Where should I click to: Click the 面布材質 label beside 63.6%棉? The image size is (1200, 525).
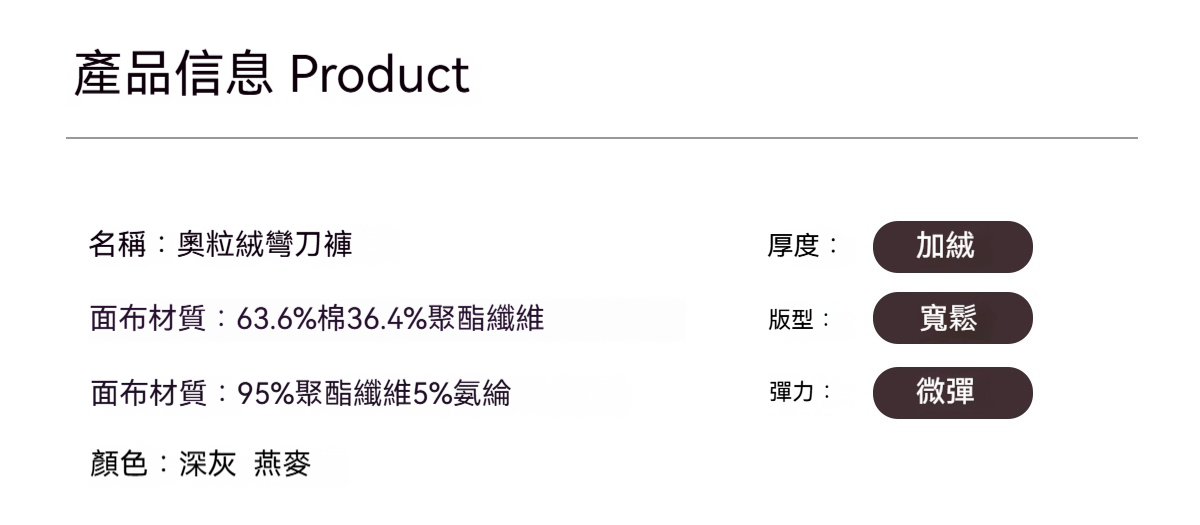pyautogui.click(x=147, y=320)
